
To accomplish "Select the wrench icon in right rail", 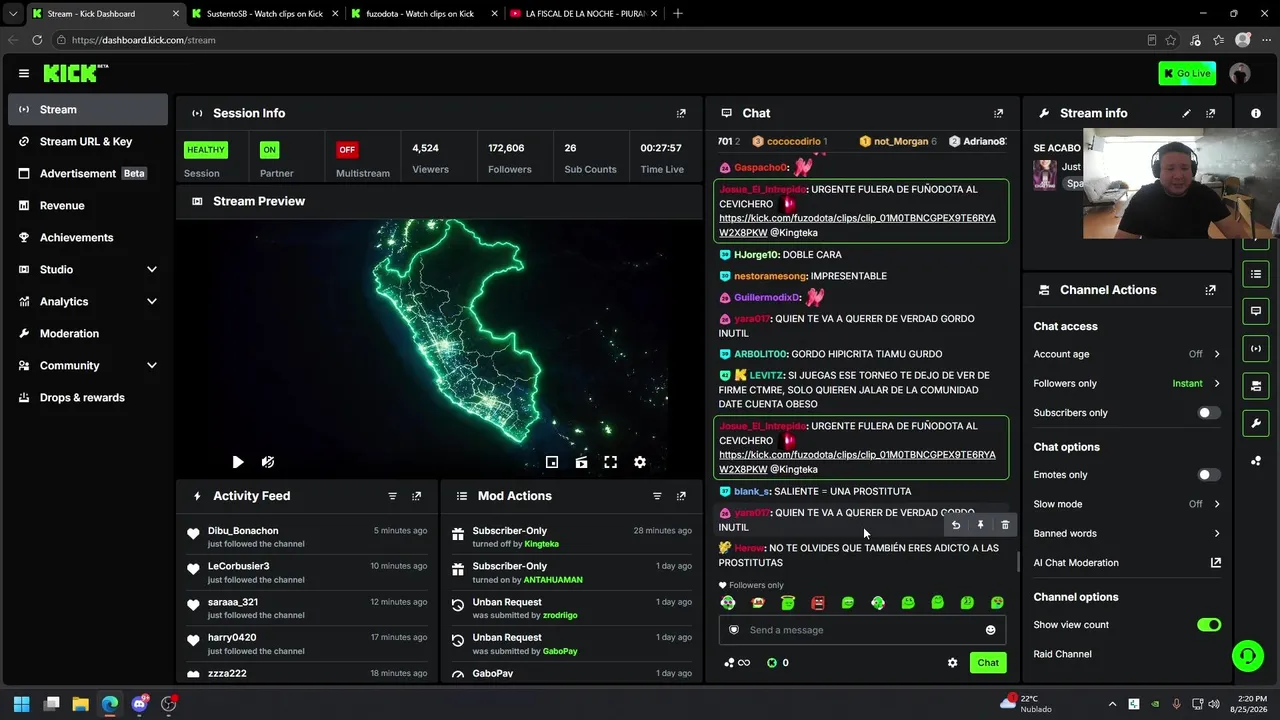I will [x=1256, y=423].
